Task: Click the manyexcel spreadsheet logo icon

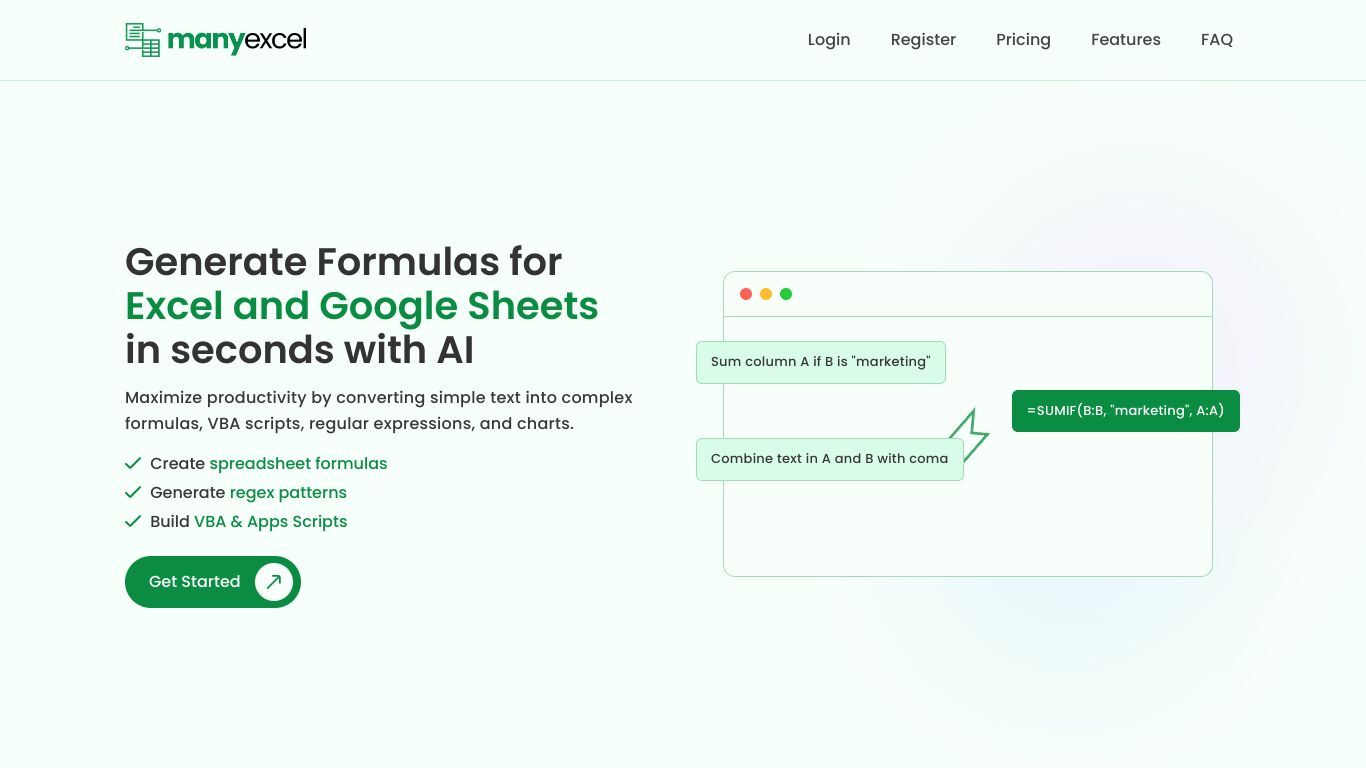Action: [143, 40]
